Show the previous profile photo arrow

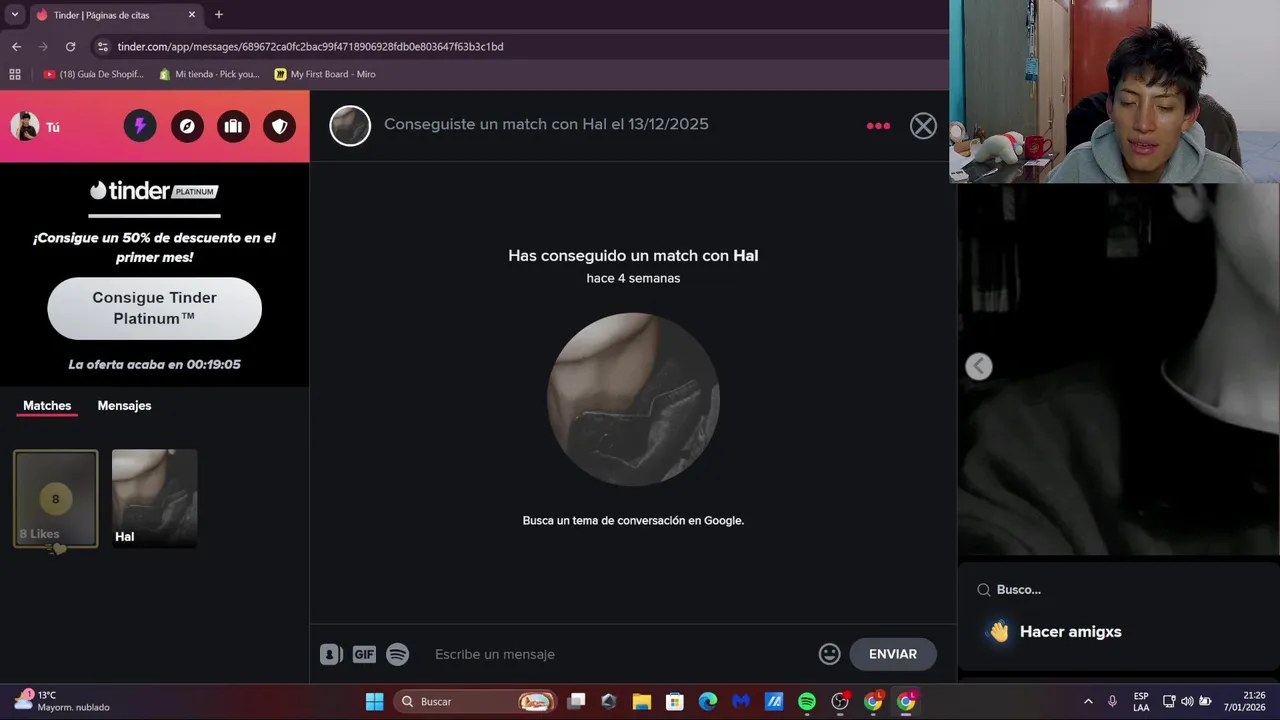tap(979, 366)
